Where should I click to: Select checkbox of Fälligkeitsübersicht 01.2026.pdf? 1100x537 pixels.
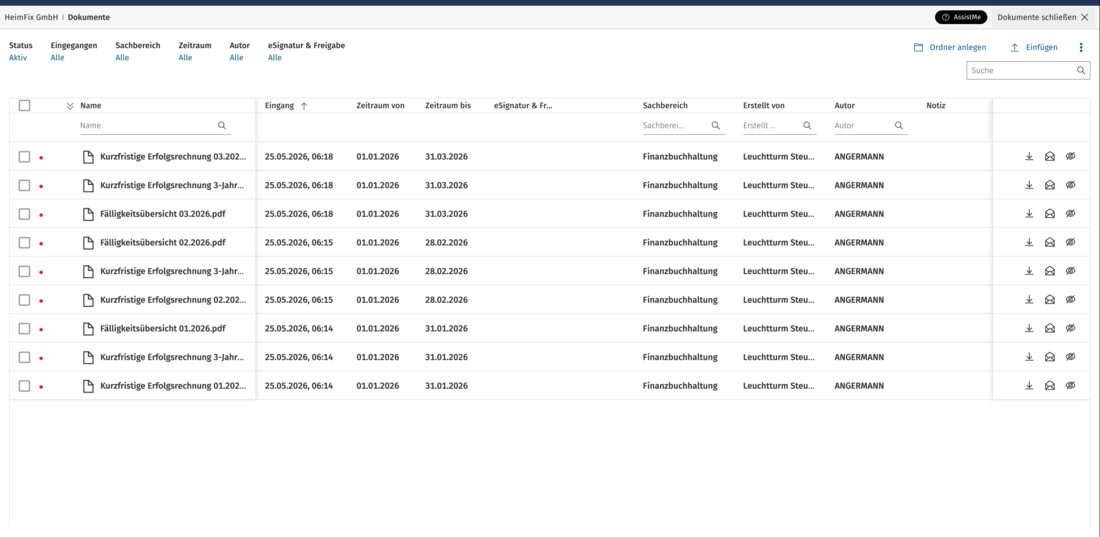click(x=25, y=329)
